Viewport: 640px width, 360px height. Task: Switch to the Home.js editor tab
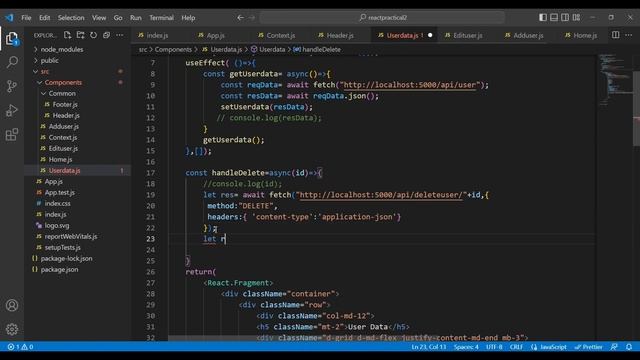pyautogui.click(x=585, y=36)
